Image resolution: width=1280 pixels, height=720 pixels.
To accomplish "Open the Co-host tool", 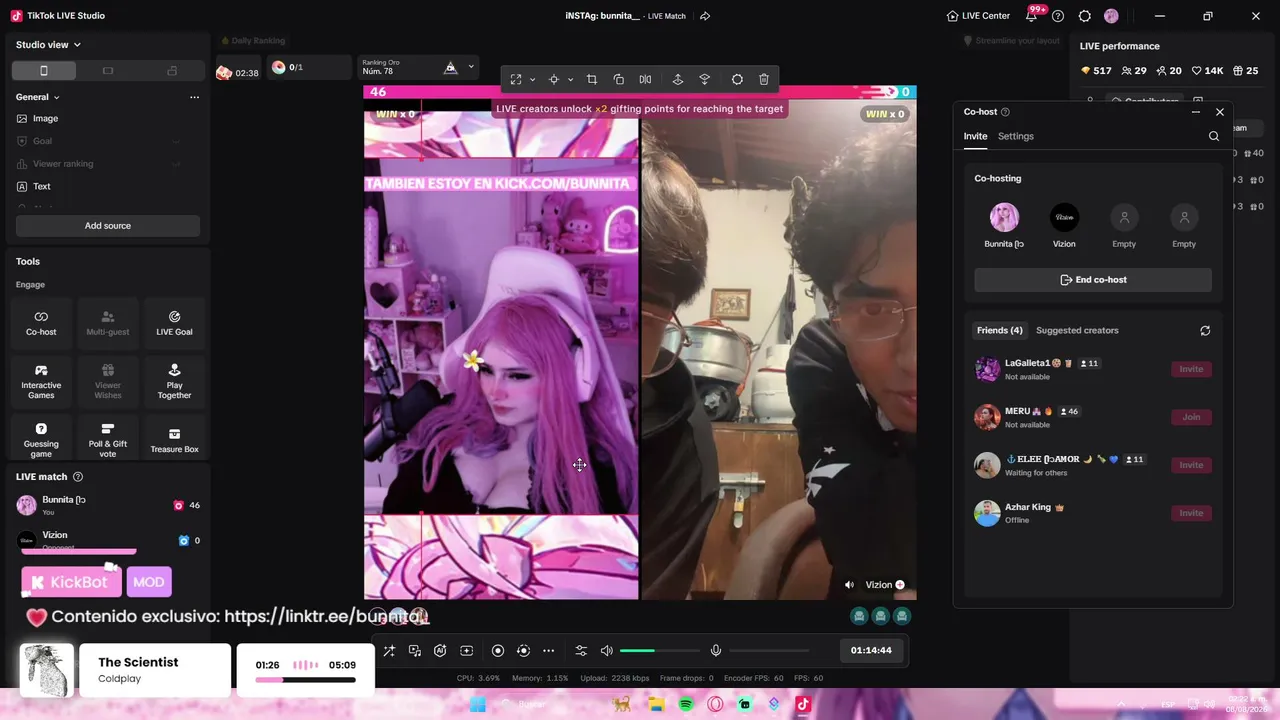I will (x=41, y=322).
